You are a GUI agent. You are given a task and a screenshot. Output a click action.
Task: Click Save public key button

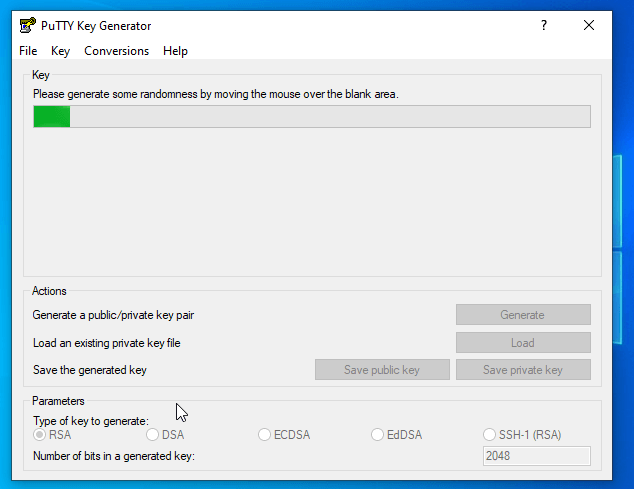click(x=382, y=370)
